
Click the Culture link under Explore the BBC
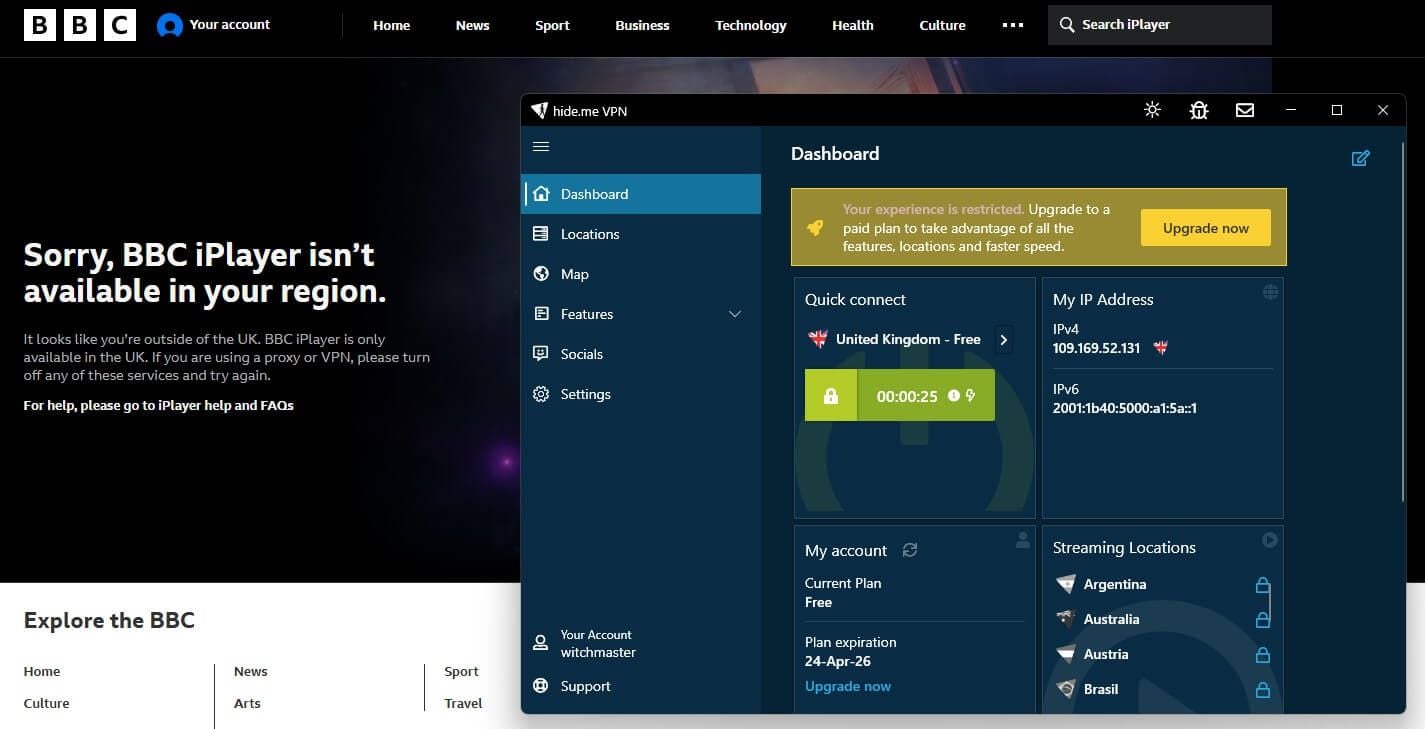click(x=46, y=703)
